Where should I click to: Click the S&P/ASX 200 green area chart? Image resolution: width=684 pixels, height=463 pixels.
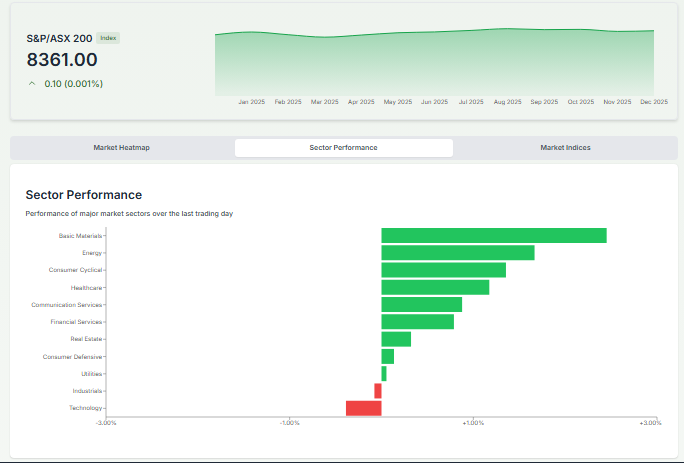click(x=434, y=62)
